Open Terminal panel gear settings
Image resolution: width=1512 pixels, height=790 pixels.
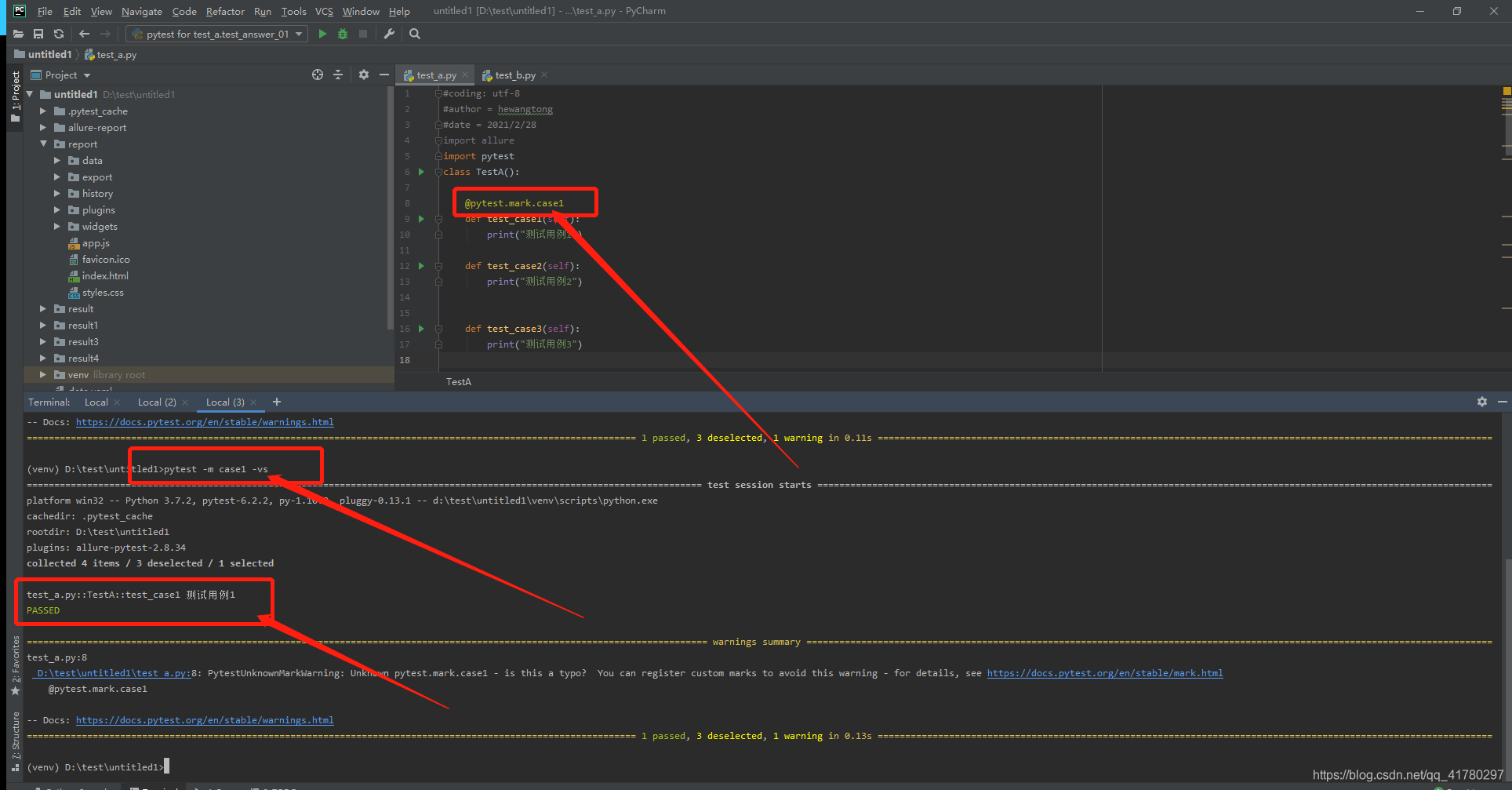(1482, 402)
